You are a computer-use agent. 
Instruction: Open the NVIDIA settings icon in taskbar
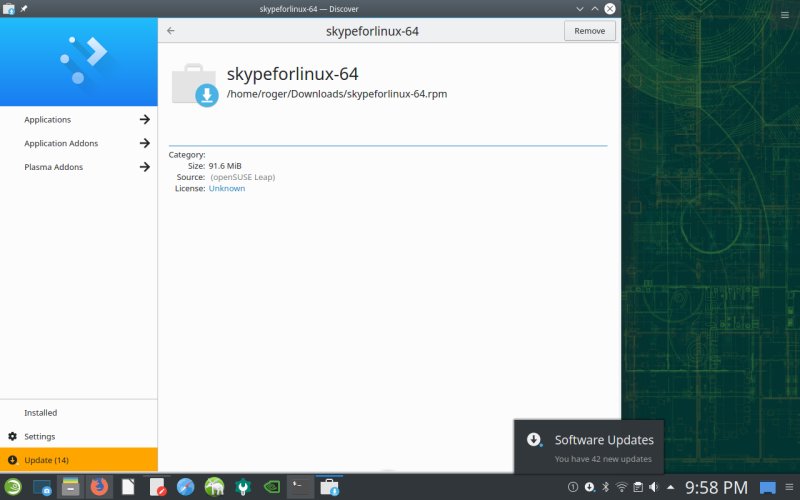271,487
